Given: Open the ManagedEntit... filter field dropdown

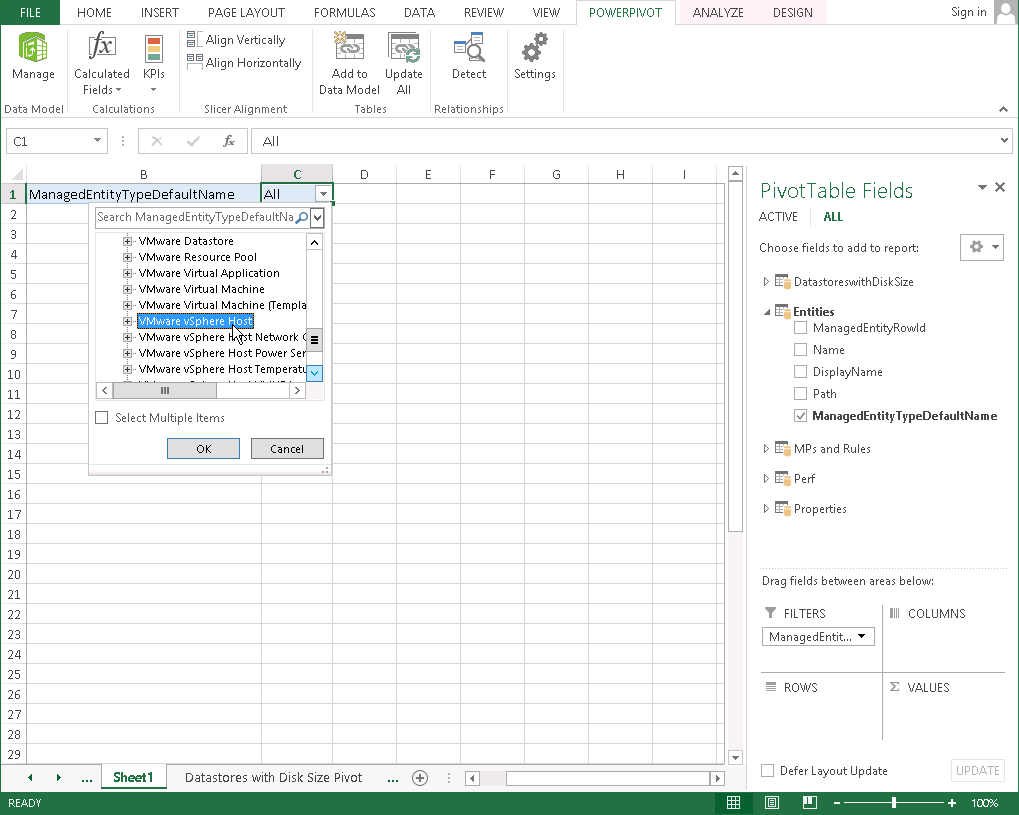Looking at the screenshot, I should click(x=862, y=636).
